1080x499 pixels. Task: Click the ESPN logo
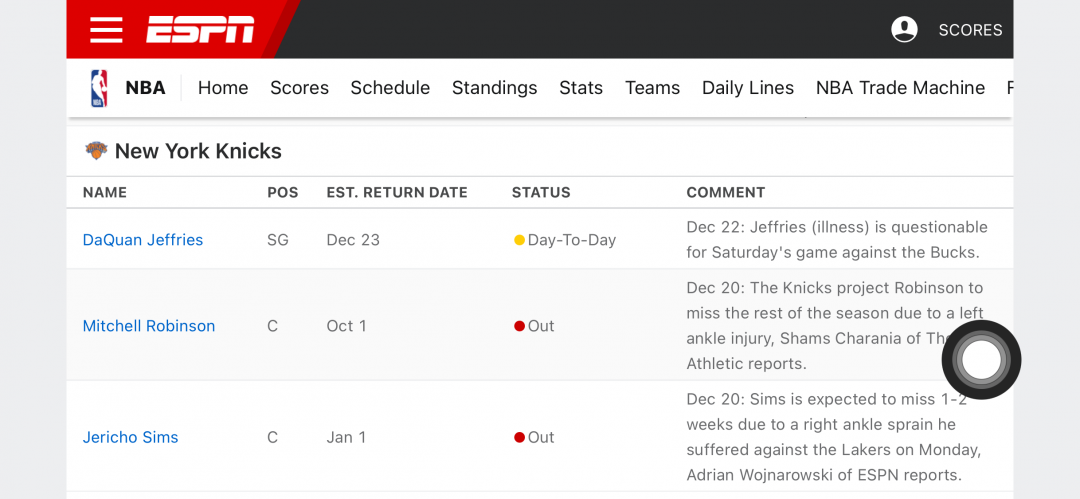(x=200, y=30)
